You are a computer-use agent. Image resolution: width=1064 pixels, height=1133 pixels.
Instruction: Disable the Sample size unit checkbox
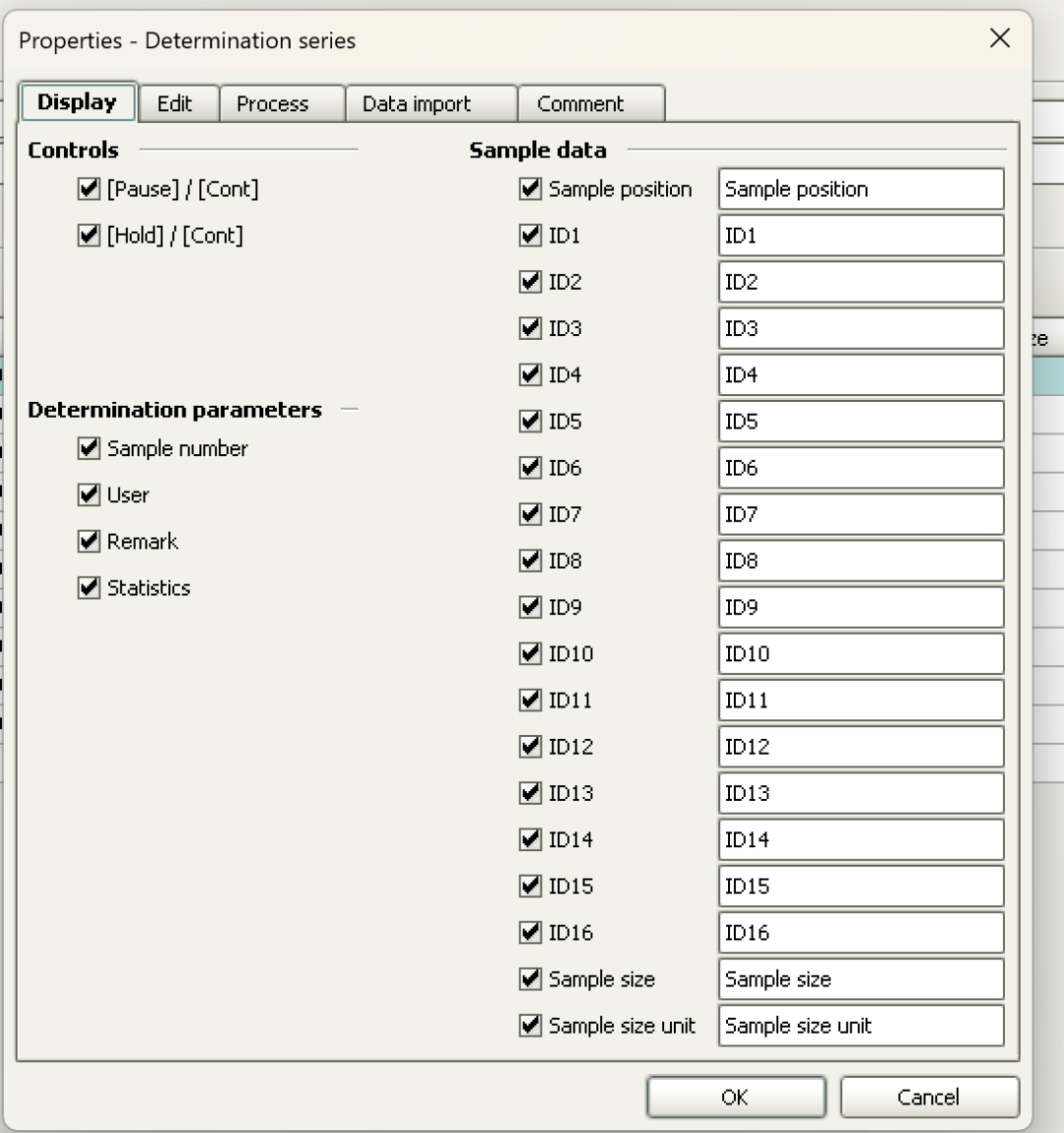[530, 1026]
